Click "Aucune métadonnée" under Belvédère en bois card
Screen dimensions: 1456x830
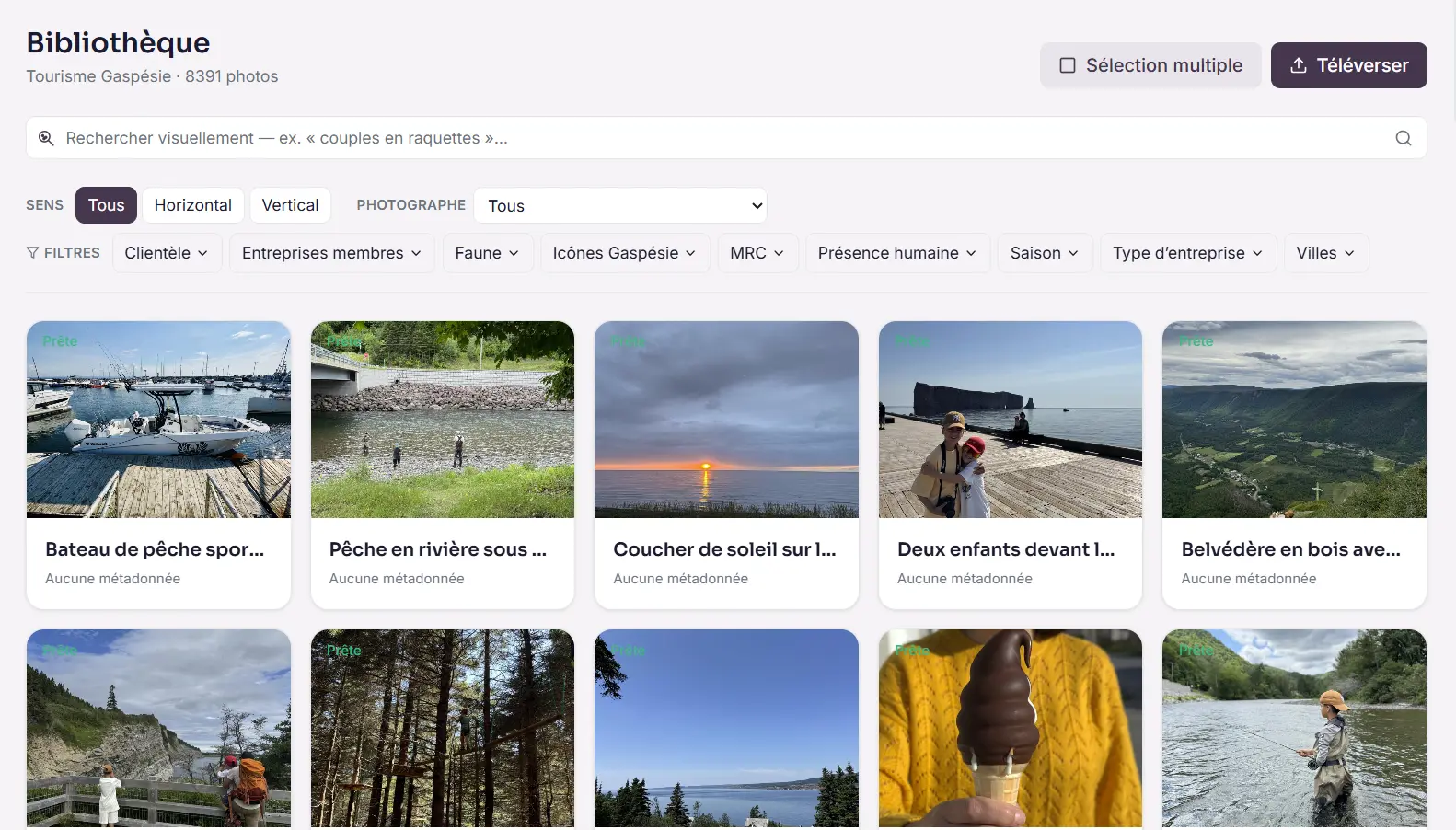1249,579
